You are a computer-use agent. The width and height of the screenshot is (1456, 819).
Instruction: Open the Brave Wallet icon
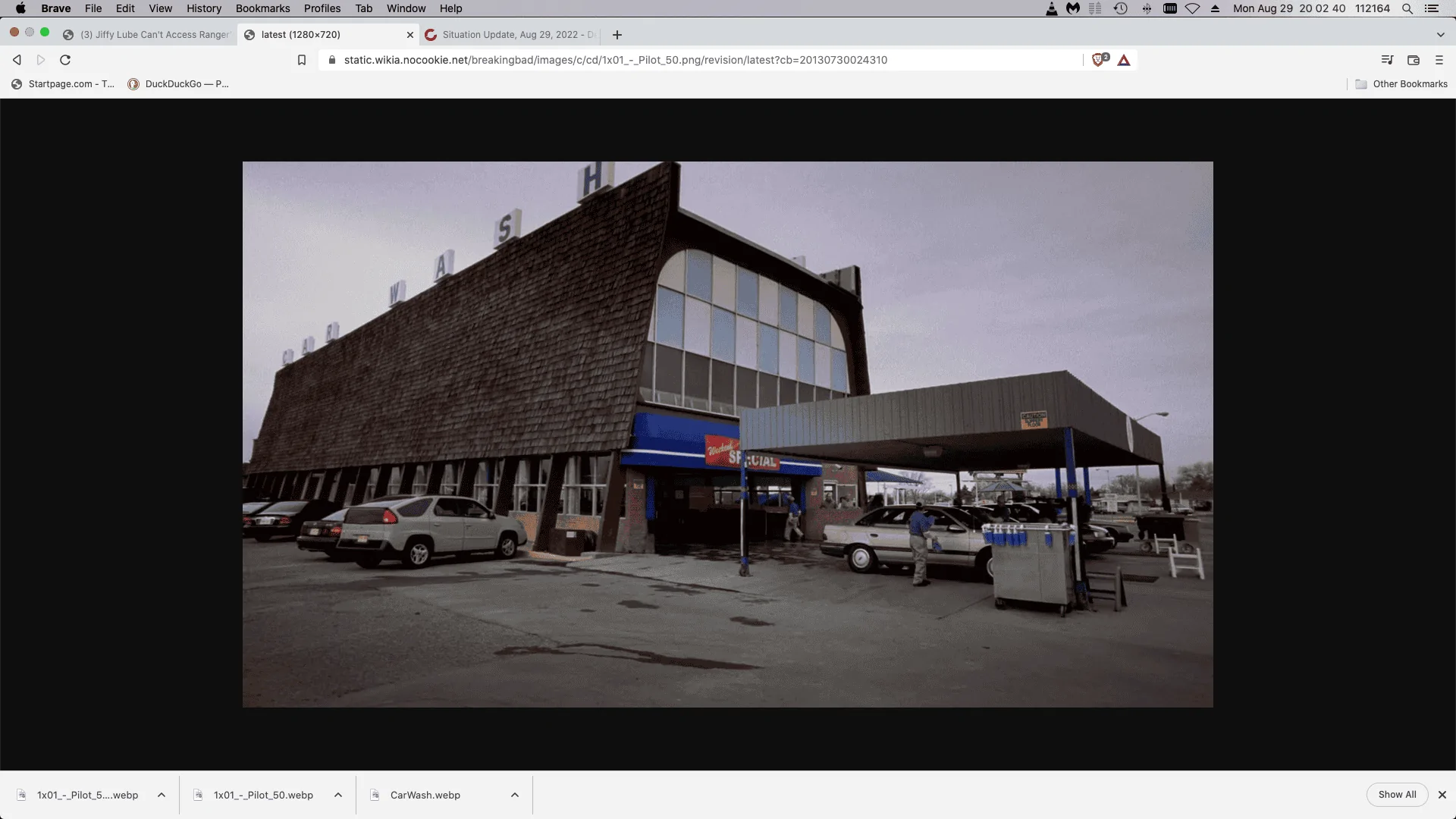pos(1414,60)
